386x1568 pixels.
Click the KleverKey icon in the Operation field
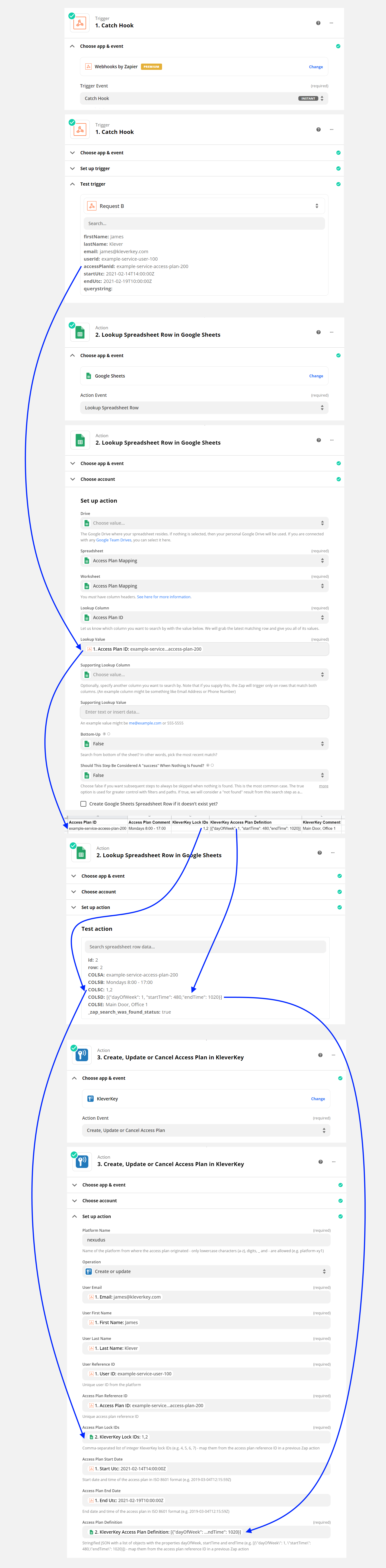(89, 1272)
